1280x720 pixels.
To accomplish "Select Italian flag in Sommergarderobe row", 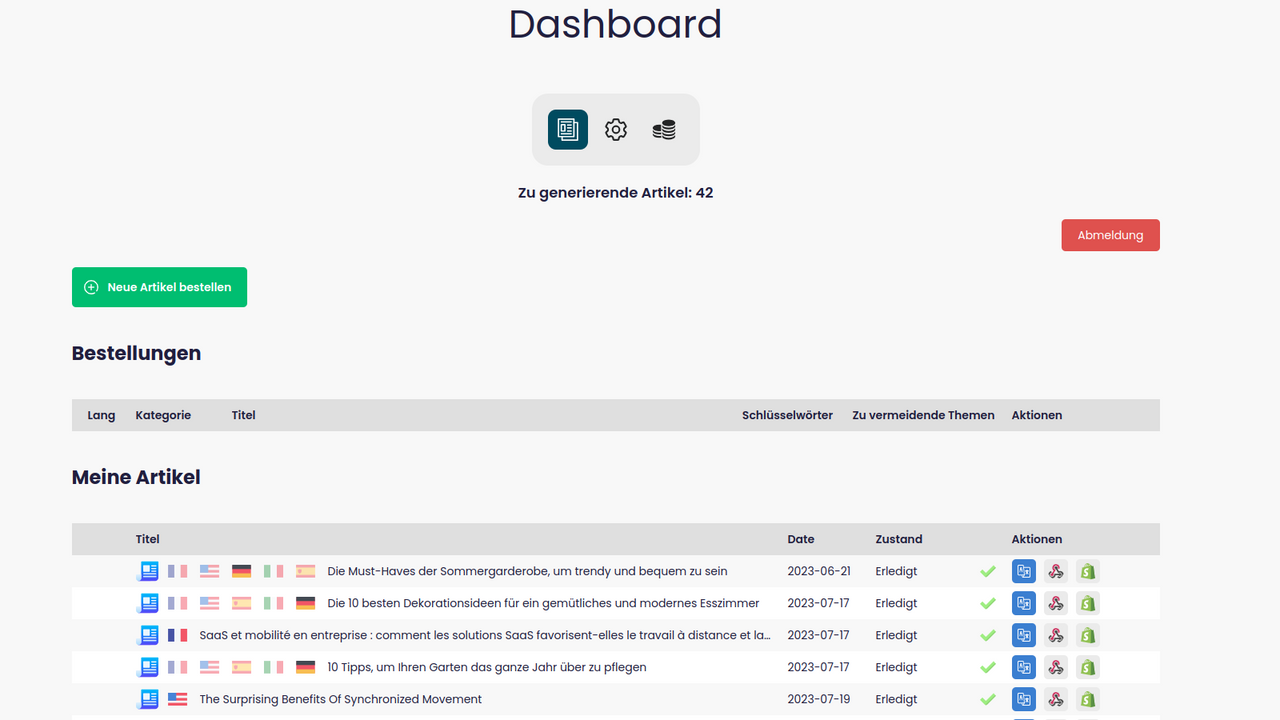I will [x=273, y=571].
